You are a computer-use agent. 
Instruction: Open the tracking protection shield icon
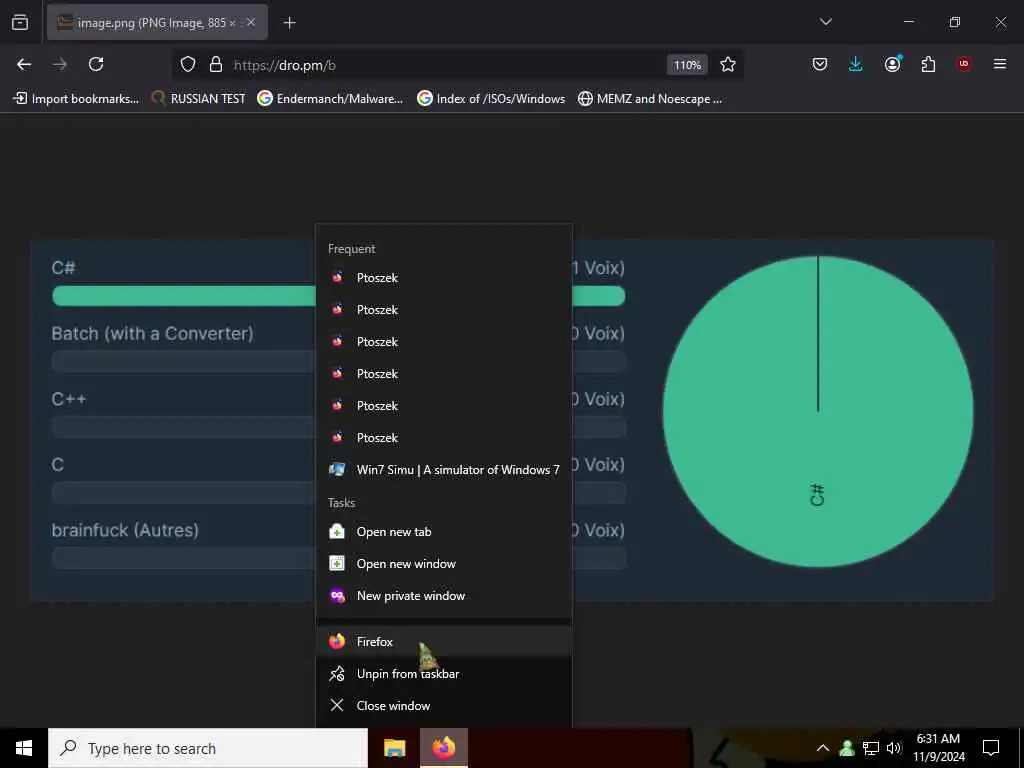(188, 64)
